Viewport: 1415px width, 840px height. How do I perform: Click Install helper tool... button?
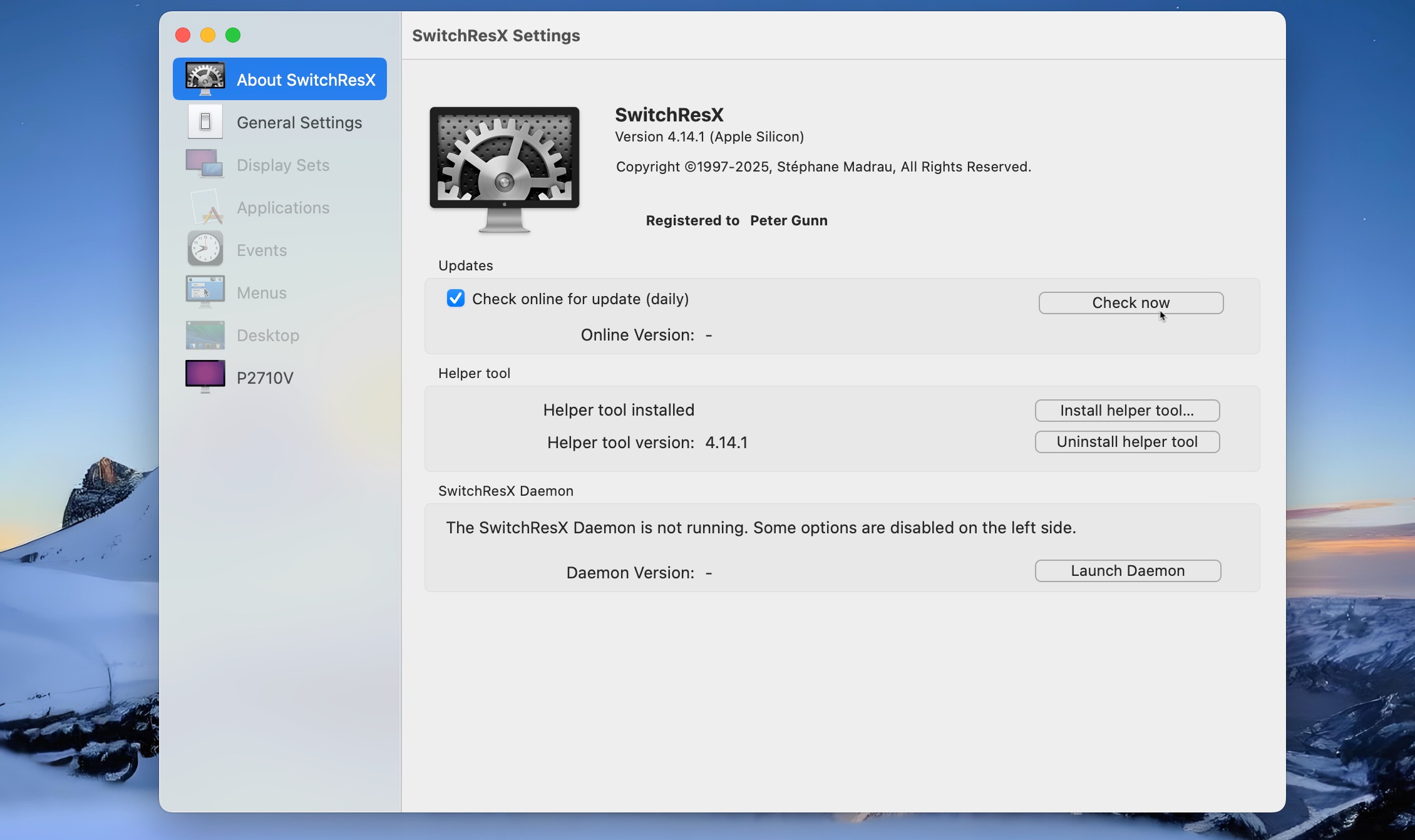1127,411
